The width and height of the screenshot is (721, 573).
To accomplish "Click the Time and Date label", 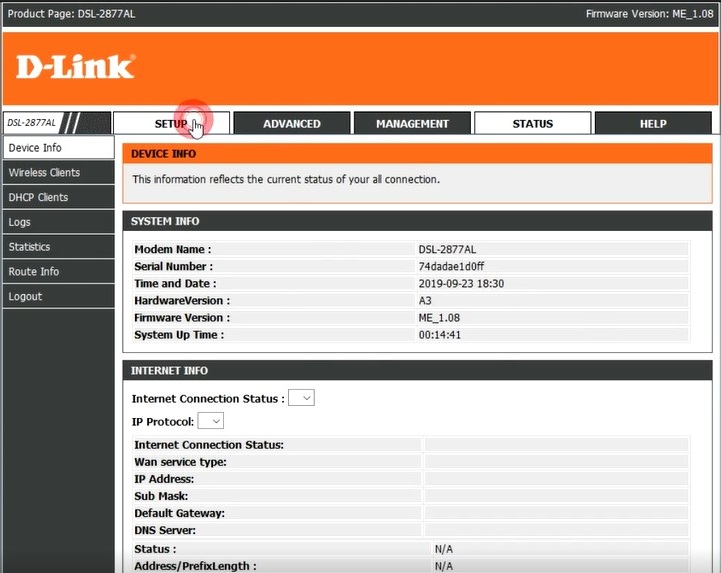I will tap(175, 283).
